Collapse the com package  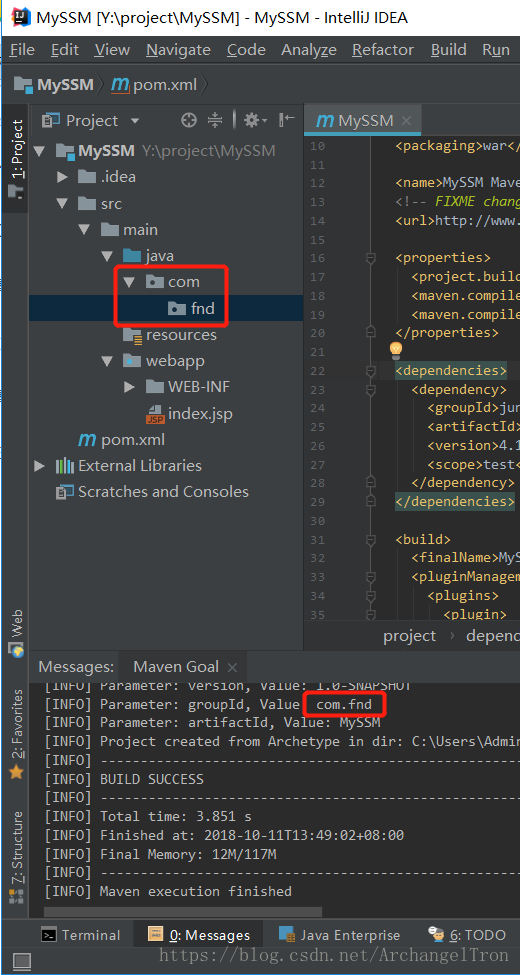(x=129, y=282)
